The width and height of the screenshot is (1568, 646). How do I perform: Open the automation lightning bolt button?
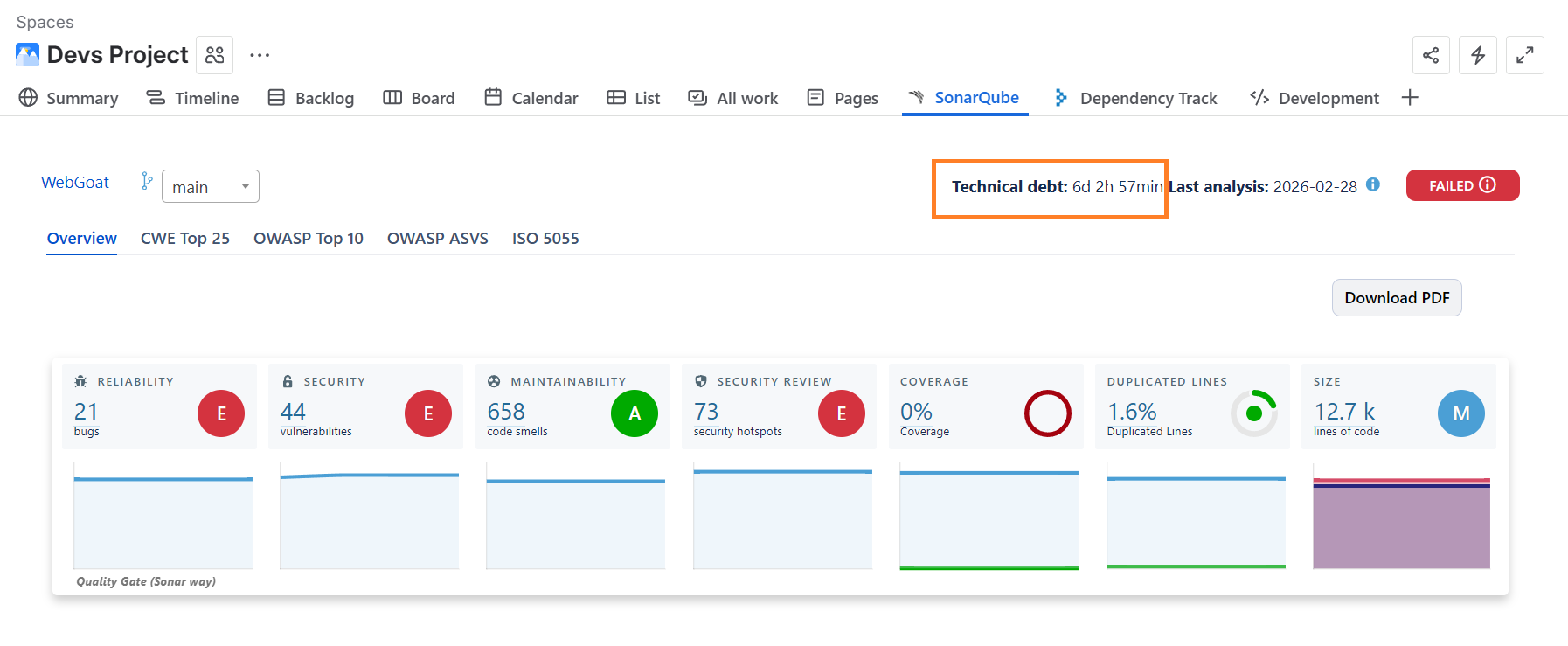(1478, 55)
